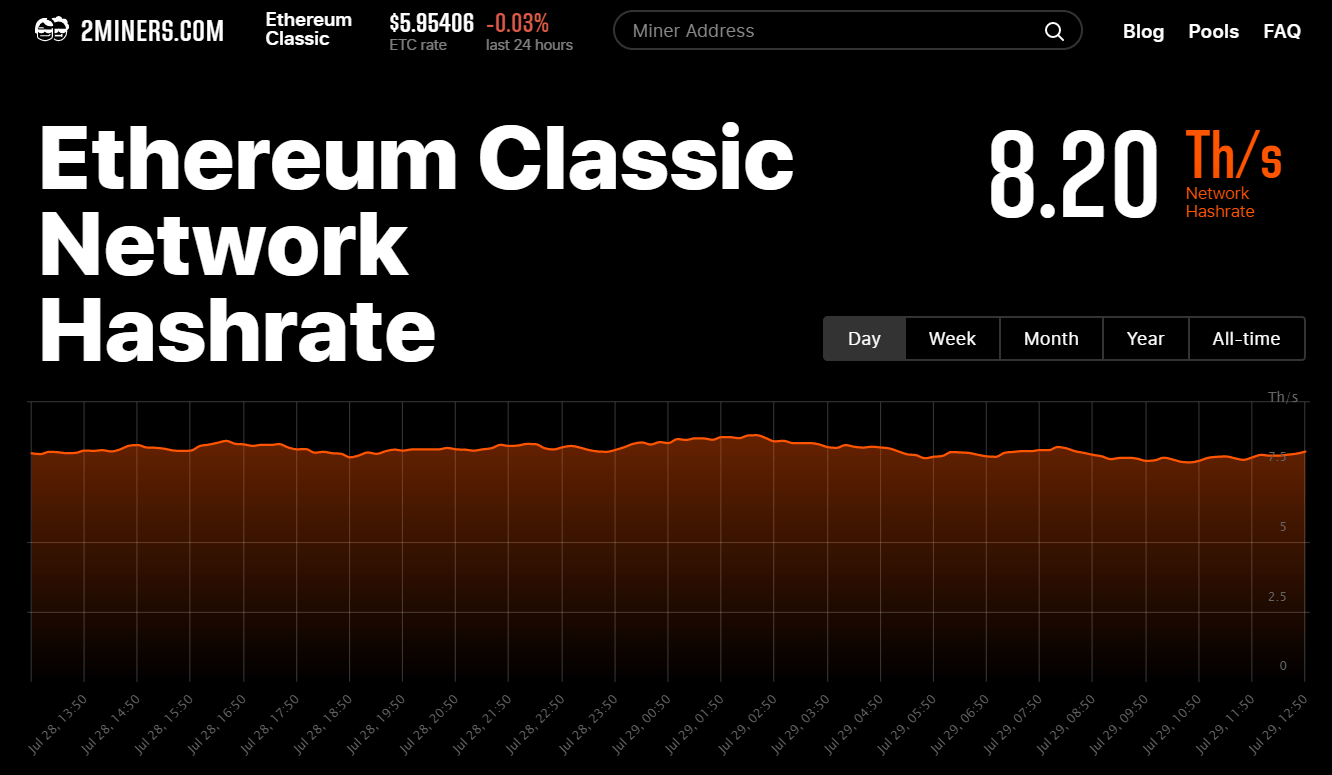Focus the Miner Address search field
The image size is (1332, 775).
tap(830, 31)
